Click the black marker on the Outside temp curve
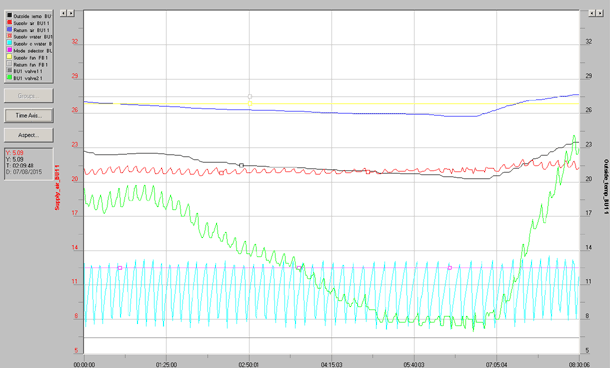Image resolution: width=610 pixels, height=368 pixels. tap(241, 165)
